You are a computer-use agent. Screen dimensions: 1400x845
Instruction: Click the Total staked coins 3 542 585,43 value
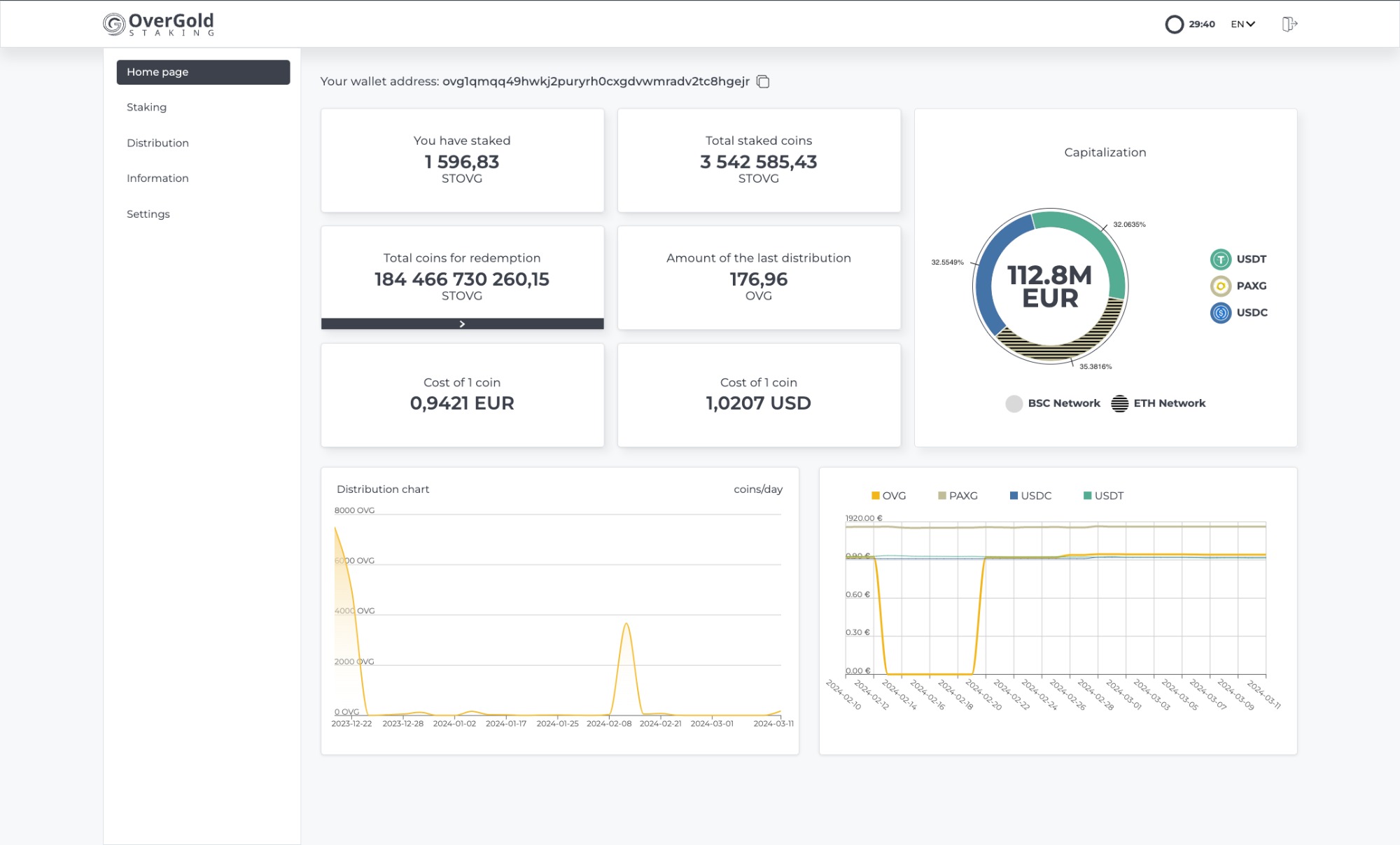coord(758,162)
